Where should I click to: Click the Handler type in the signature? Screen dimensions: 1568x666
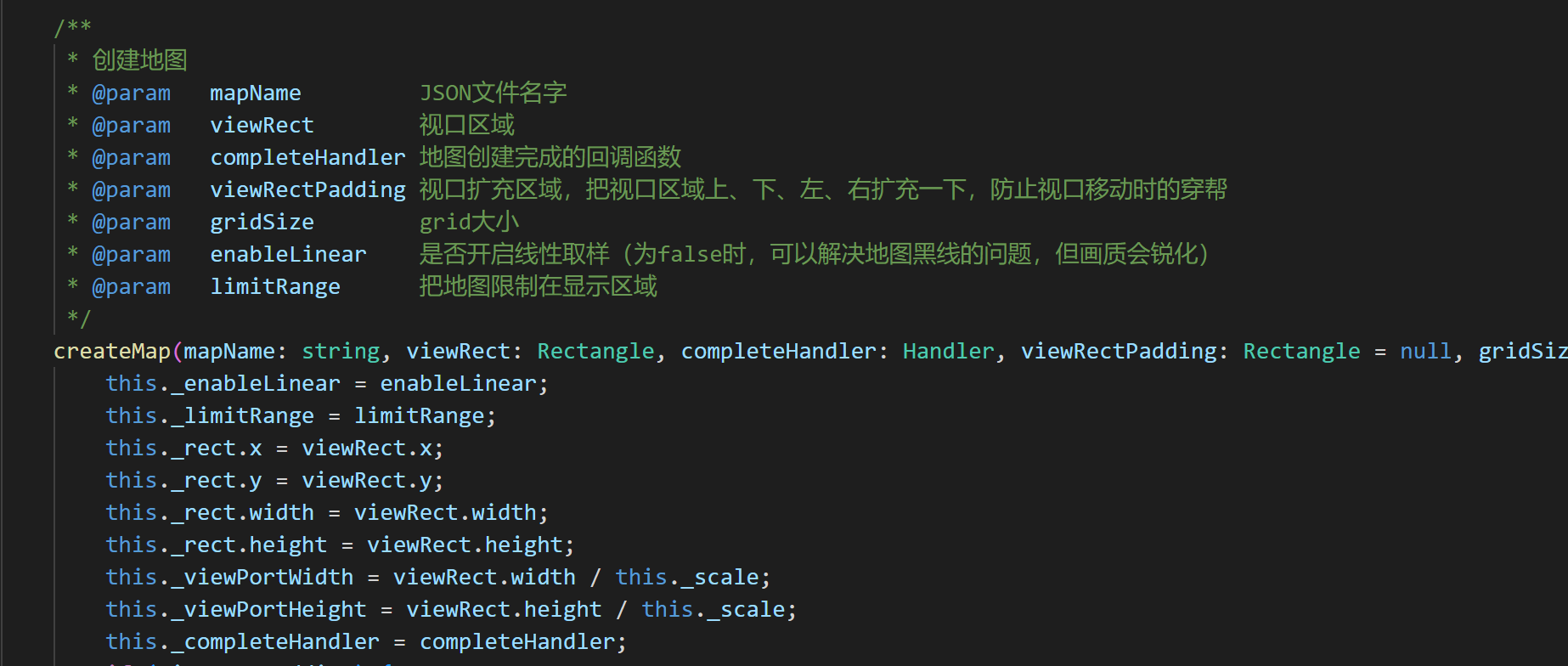tap(948, 351)
